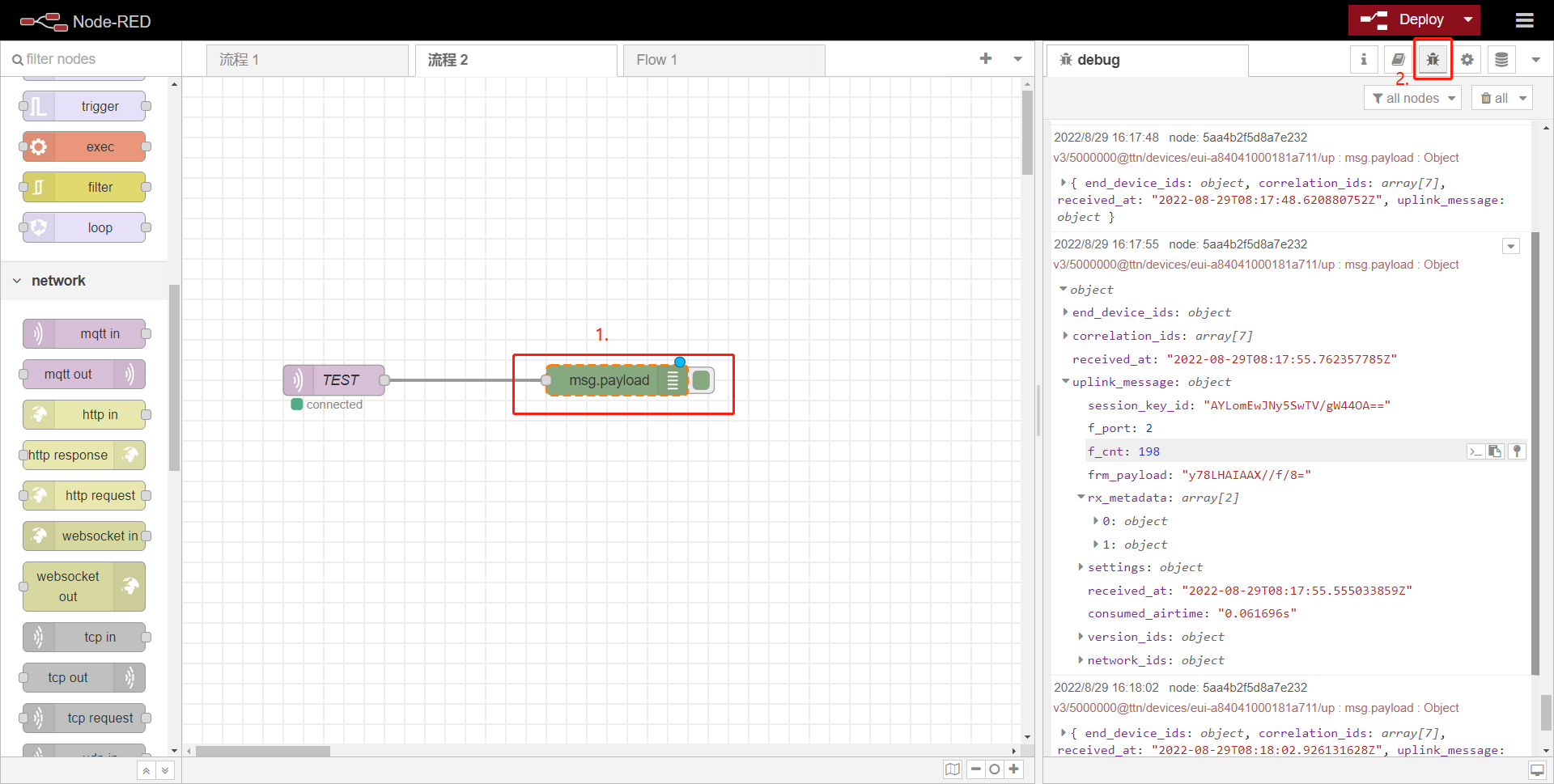Focus the filter nodes search field

[91, 59]
